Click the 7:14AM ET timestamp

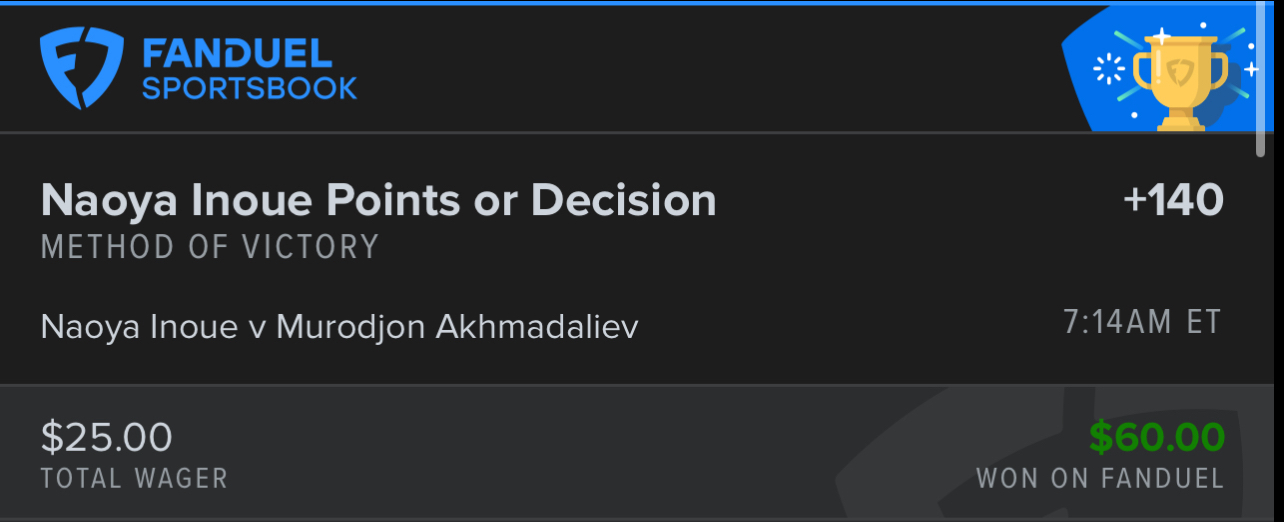[1142, 323]
